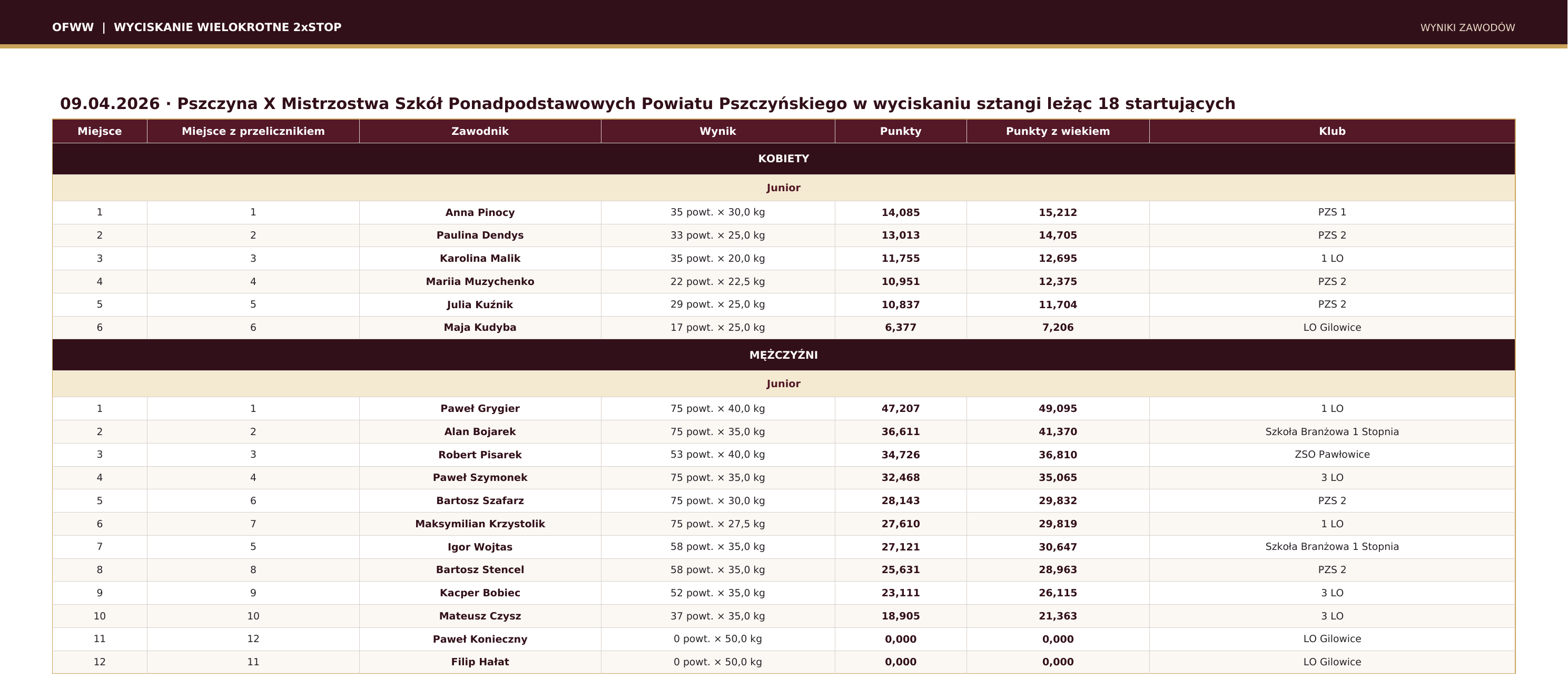Image resolution: width=1568 pixels, height=689 pixels.
Task: Click the Klub column header
Action: [x=1333, y=132]
